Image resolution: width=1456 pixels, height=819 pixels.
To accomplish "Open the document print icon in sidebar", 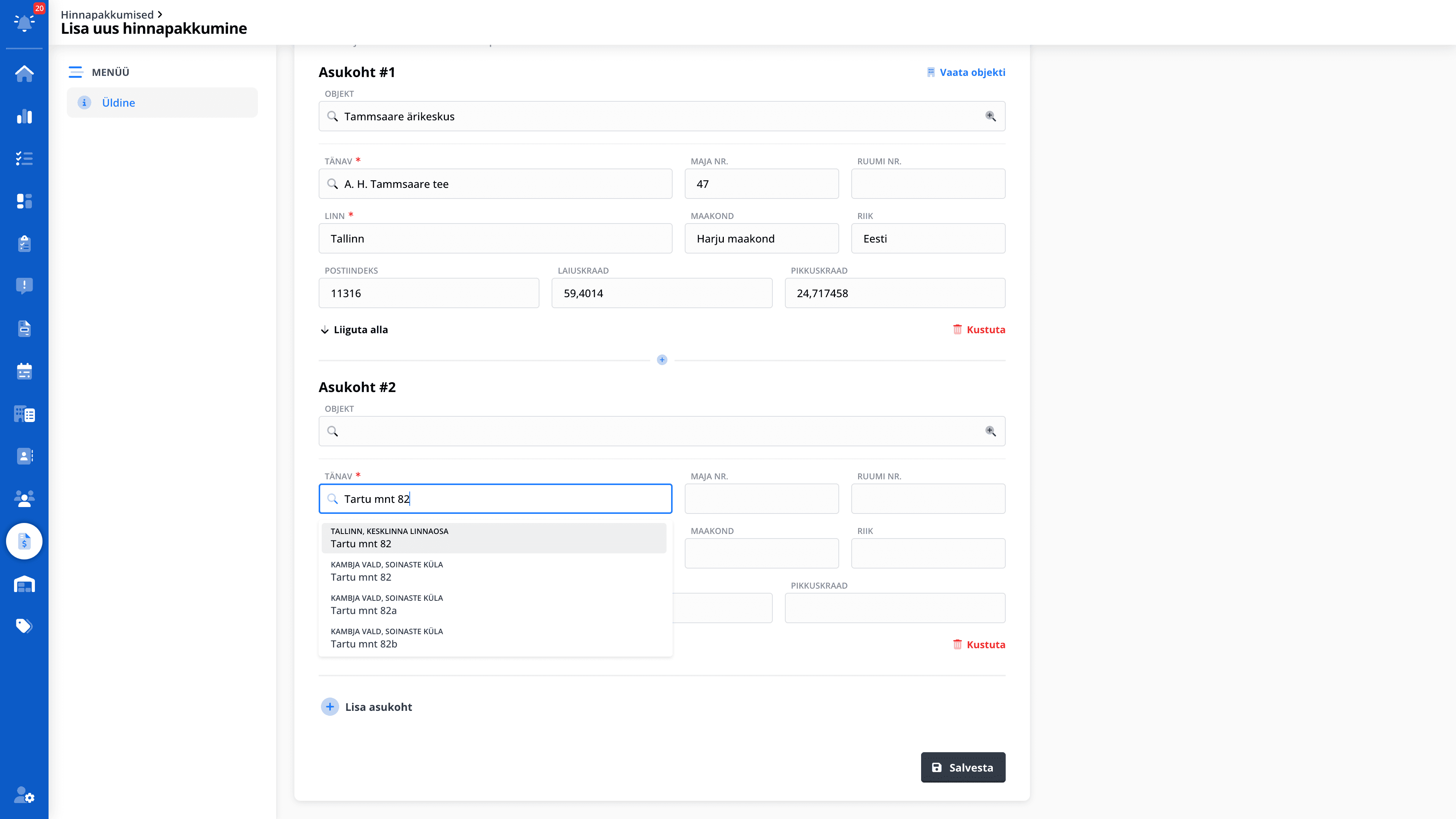I will [x=24, y=328].
